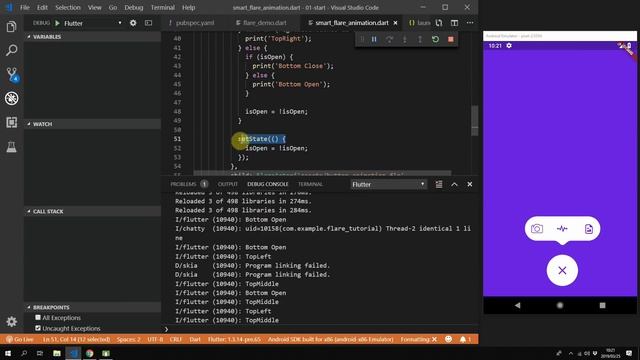Open the Flutter console selector dropdown
Viewport: 640px width, 360px height.
click(388, 184)
